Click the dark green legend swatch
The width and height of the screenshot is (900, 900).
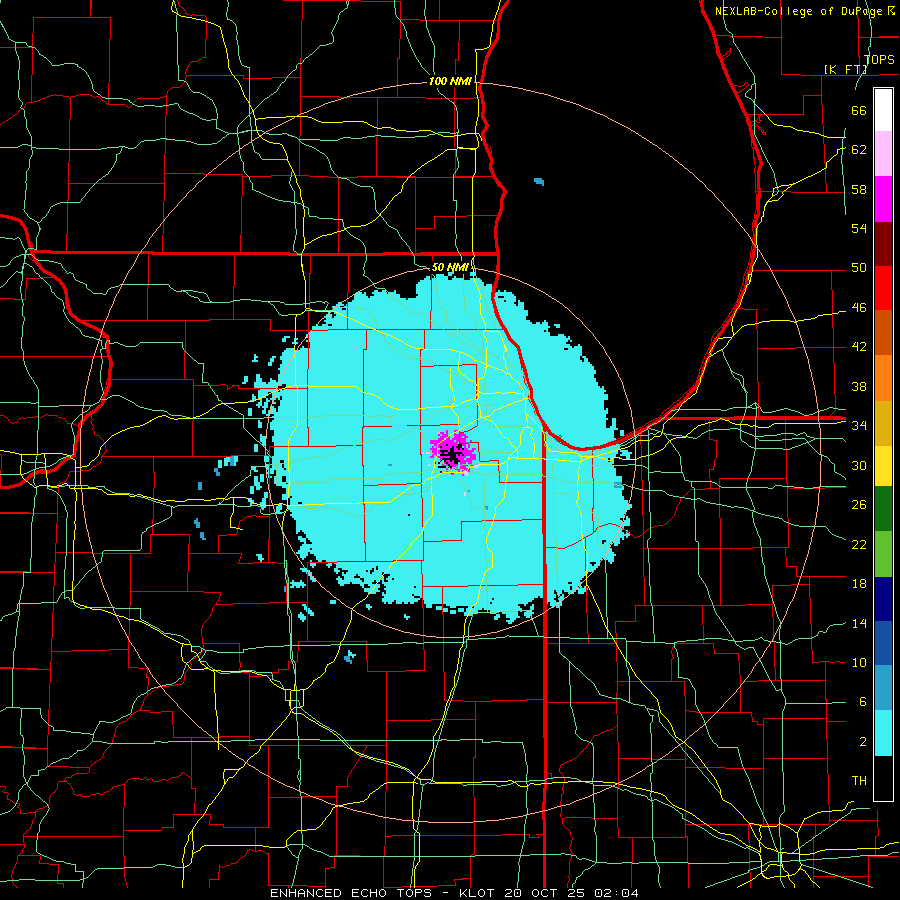(x=883, y=509)
